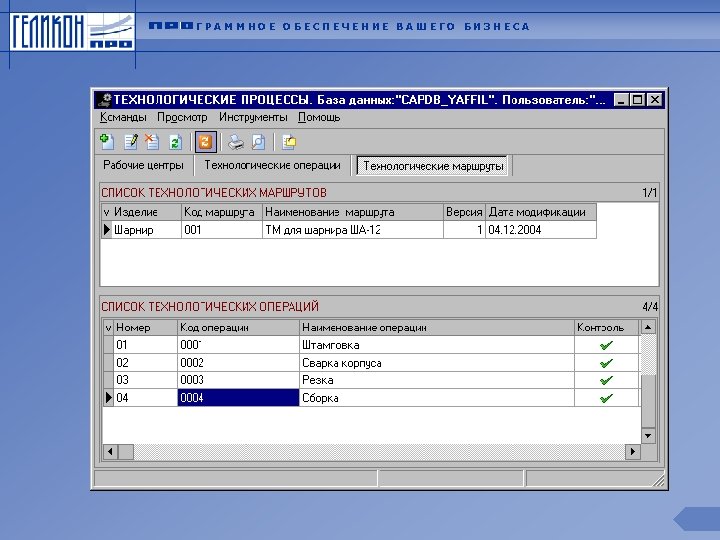This screenshot has height=540, width=720.
Task: Click the 'v' selector header in routes table
Action: [107, 212]
